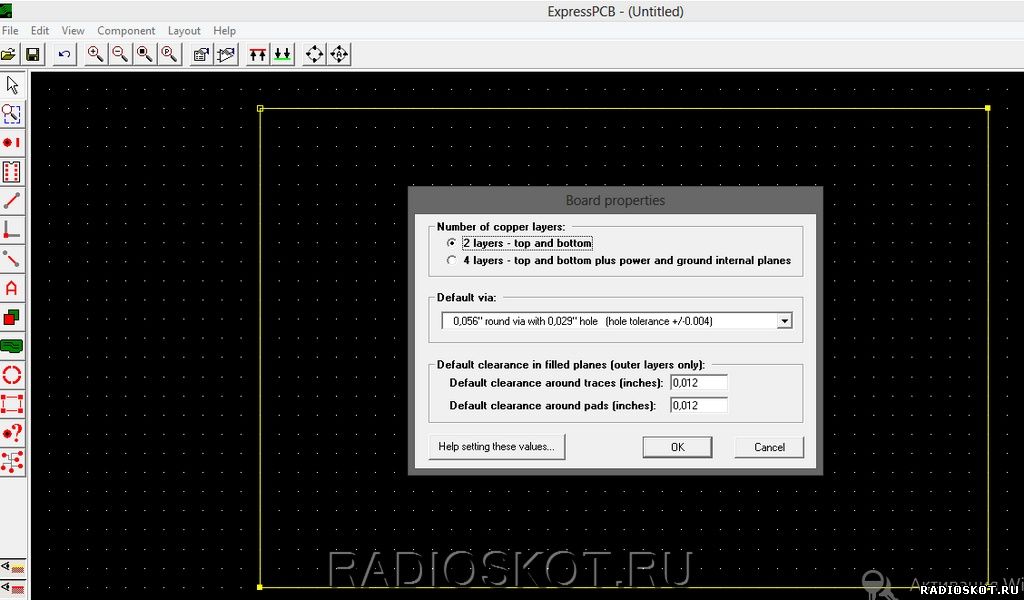The height and width of the screenshot is (600, 1024).
Task: Toggle the upper layer visibility icon at bottom left
Action: point(12,567)
